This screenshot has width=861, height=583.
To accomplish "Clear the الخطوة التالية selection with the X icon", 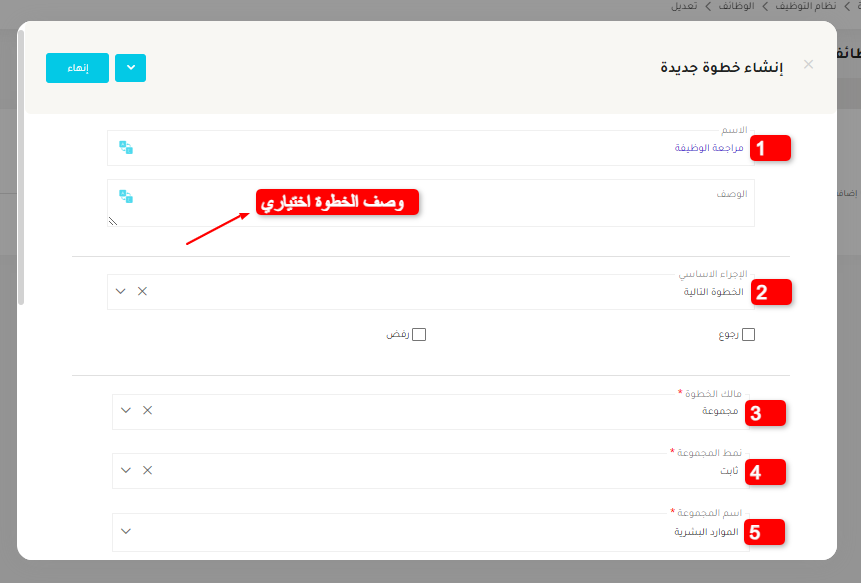I will 143,291.
